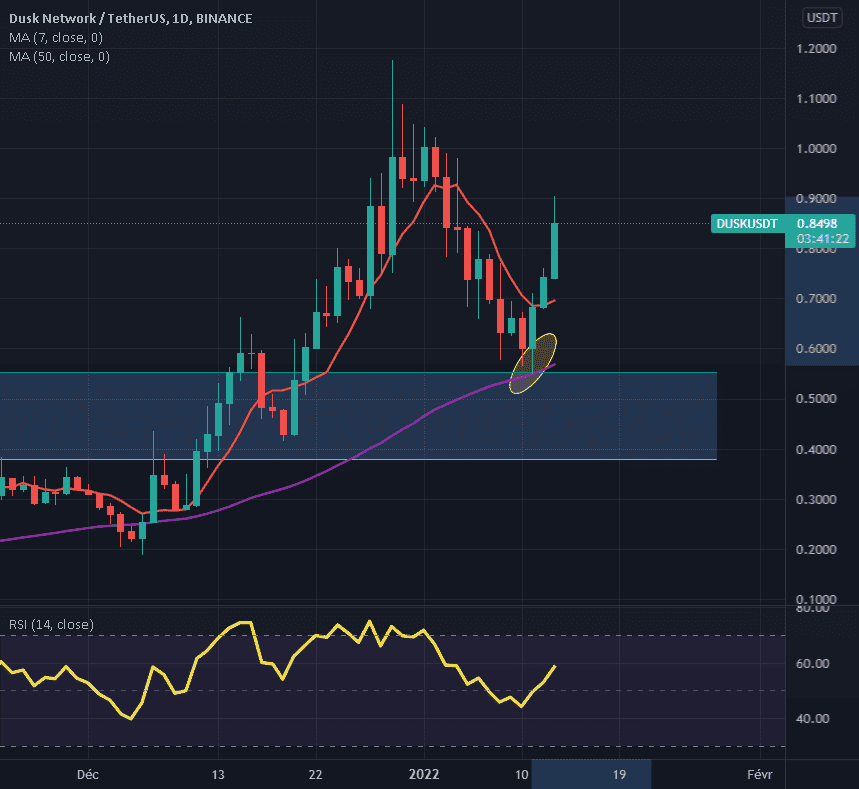Click the DUSKUSDT 0.8498 price label
Screen dimensions: 859x789
783,224
